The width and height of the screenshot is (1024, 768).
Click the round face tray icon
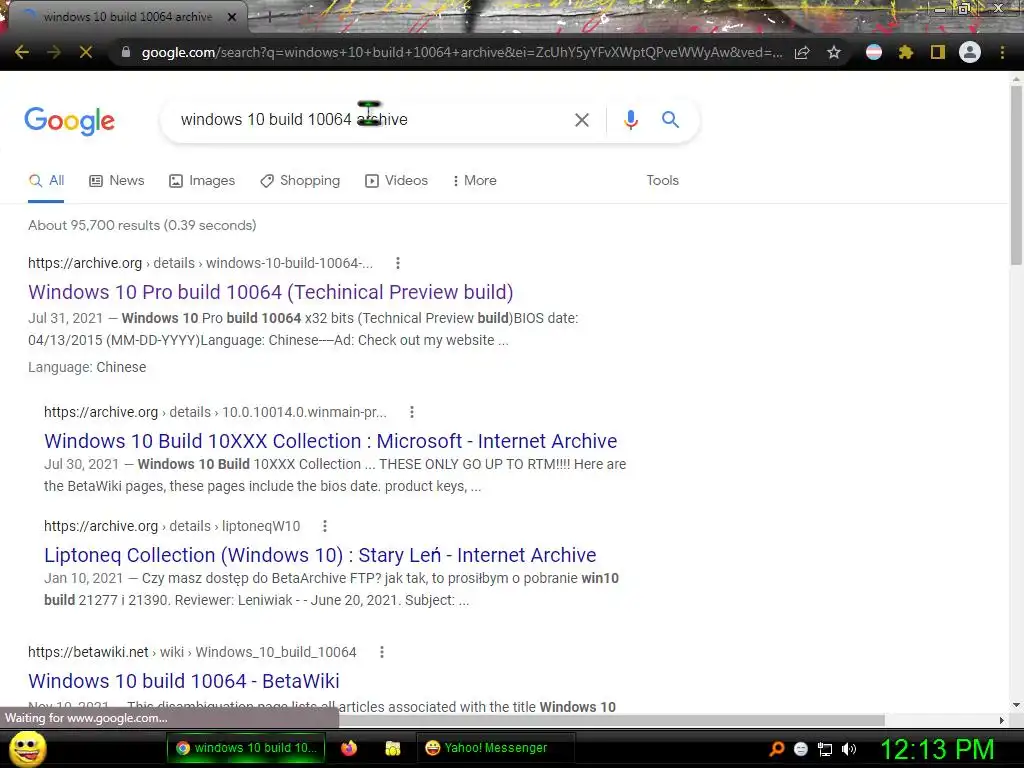(x=801, y=749)
